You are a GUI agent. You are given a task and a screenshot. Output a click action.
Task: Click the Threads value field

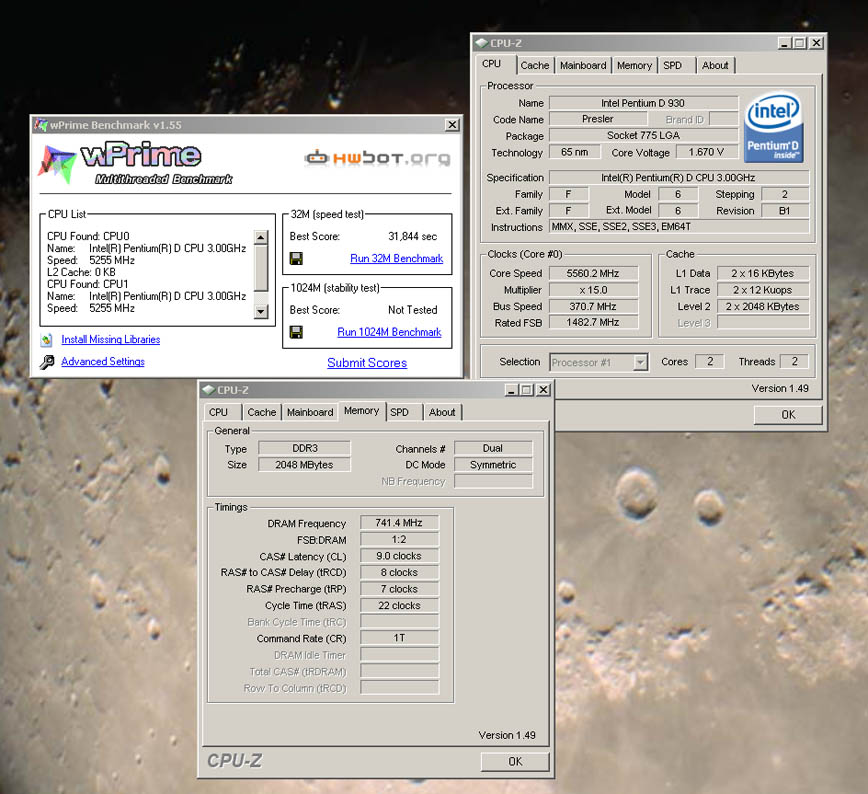794,362
